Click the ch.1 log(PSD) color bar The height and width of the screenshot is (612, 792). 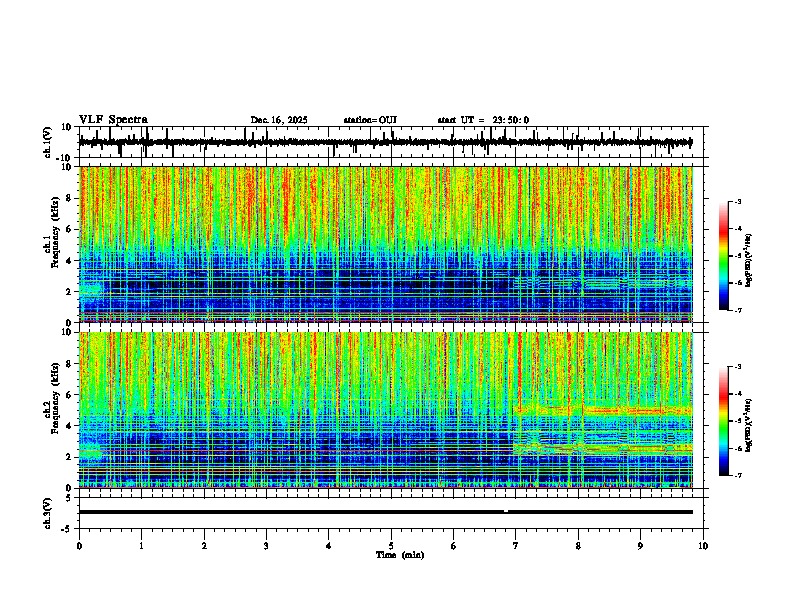[724, 256]
